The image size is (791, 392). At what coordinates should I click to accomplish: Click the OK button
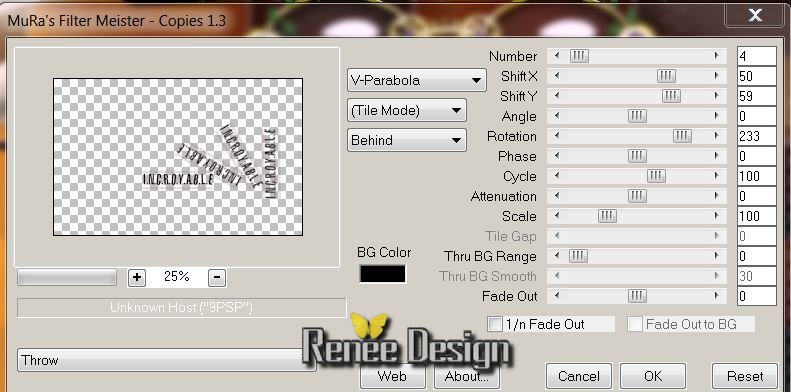pyautogui.click(x=653, y=376)
